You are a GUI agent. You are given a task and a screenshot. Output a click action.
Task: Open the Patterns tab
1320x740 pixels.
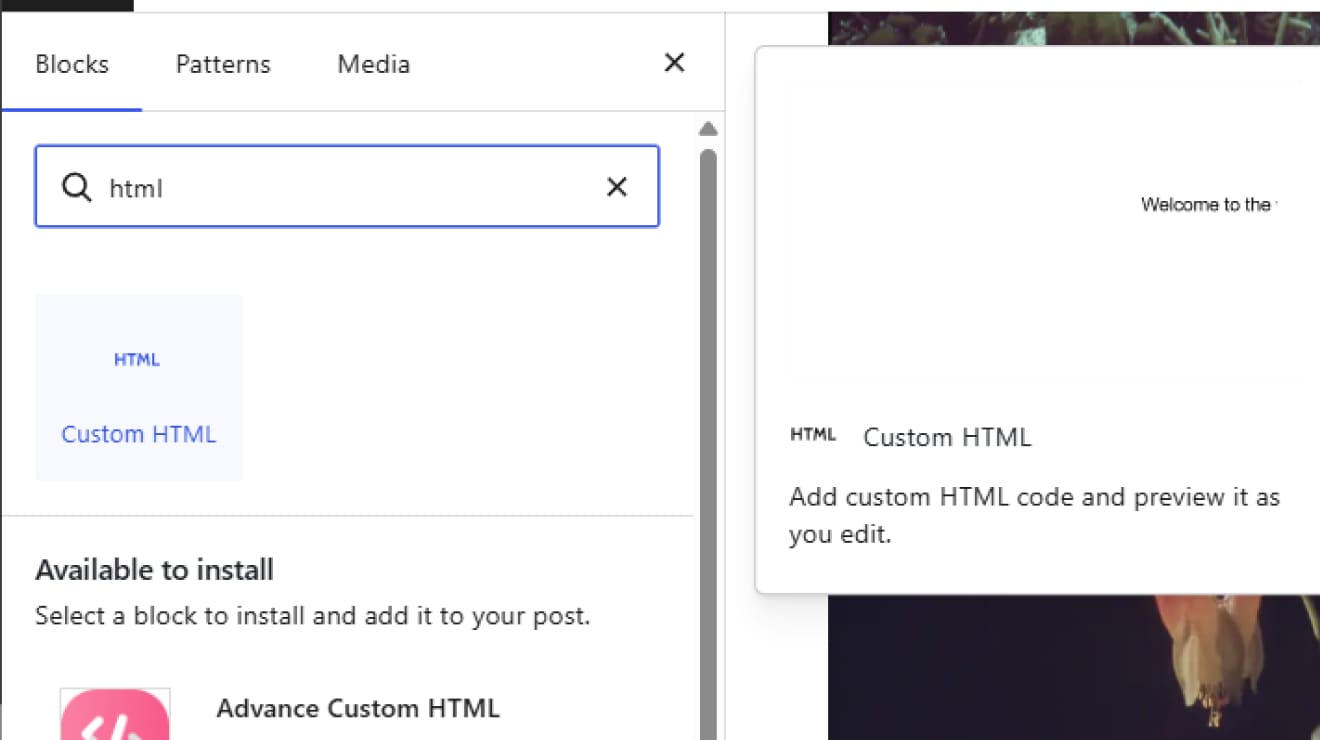coord(223,64)
